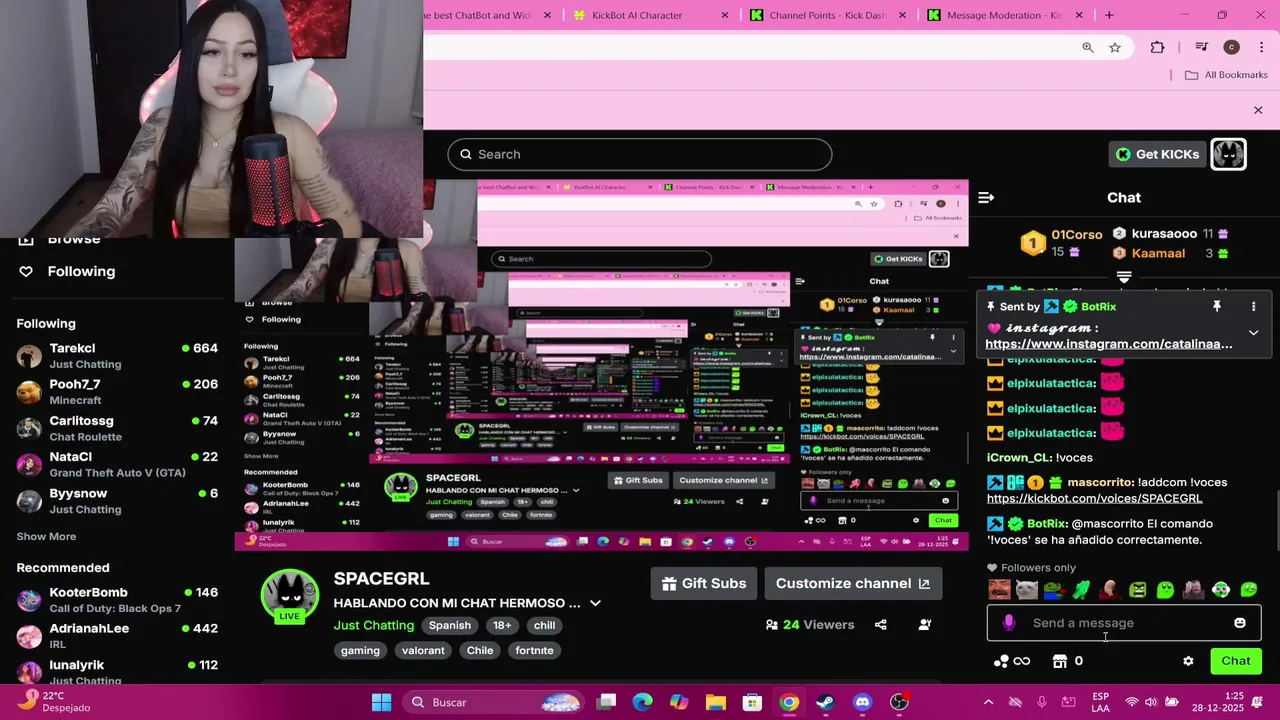
Task: Open Byysnow channel in sidebar
Action: tap(117, 501)
